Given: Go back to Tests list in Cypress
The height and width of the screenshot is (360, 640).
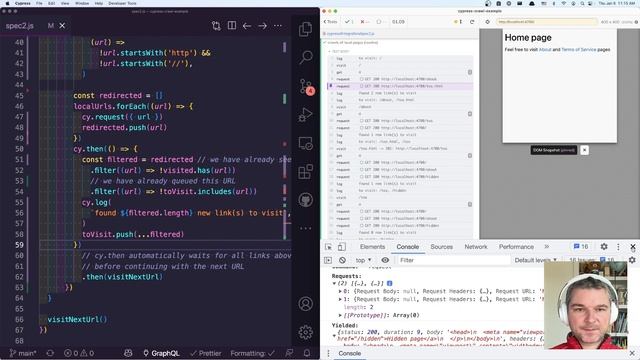Looking at the screenshot, I should tap(331, 22).
